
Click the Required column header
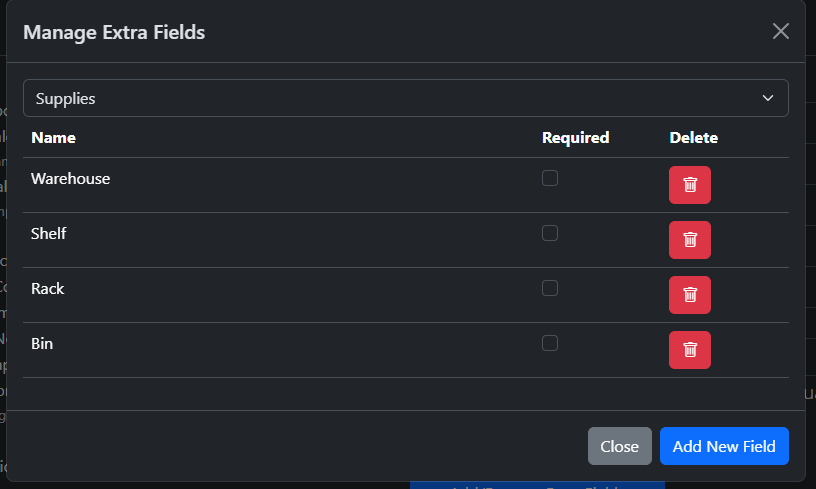(575, 137)
